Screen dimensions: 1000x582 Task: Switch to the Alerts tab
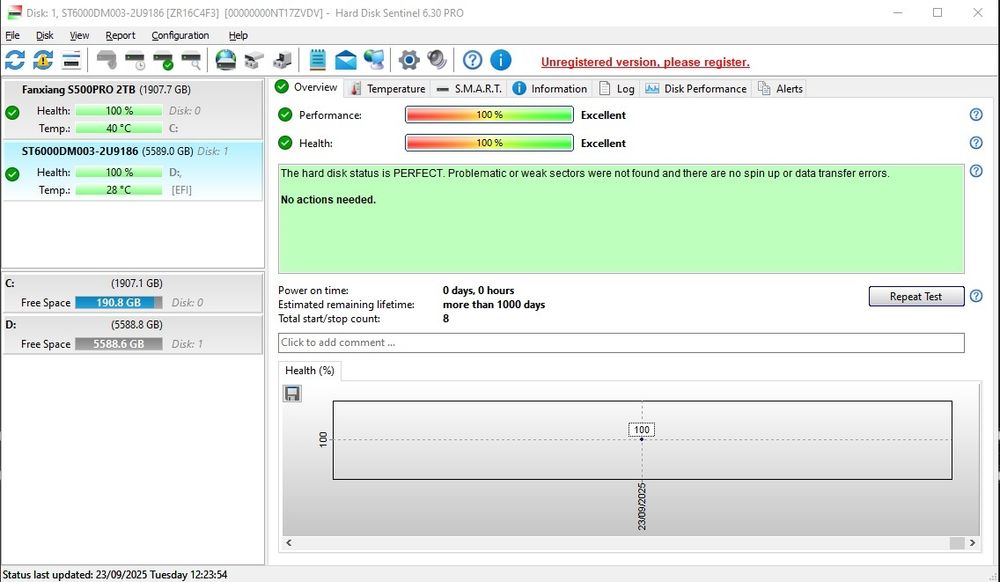pos(780,89)
